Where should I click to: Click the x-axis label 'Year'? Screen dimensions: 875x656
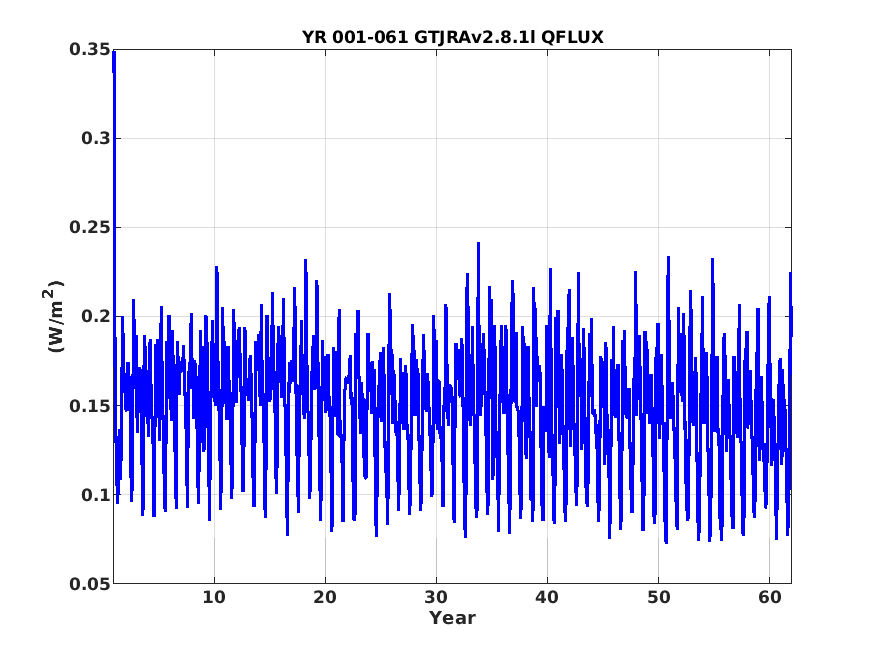pyautogui.click(x=452, y=618)
